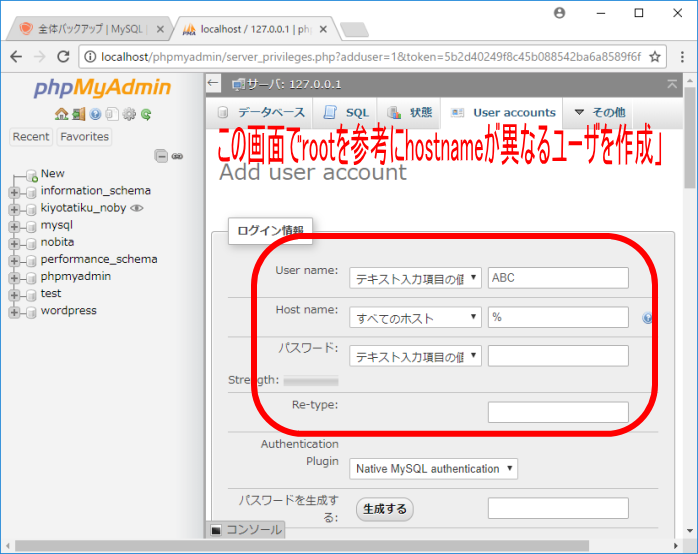Open Chrome three-dot menu

coord(682,57)
